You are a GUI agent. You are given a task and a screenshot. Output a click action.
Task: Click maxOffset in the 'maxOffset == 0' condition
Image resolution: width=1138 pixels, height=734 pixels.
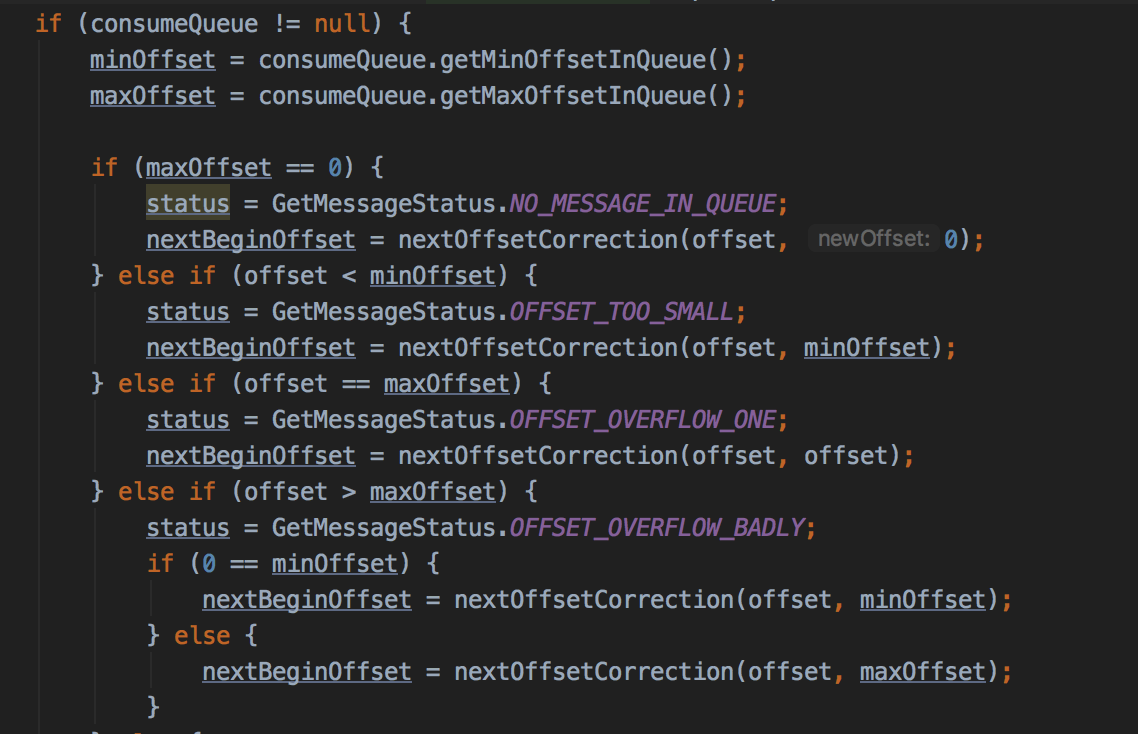208,168
